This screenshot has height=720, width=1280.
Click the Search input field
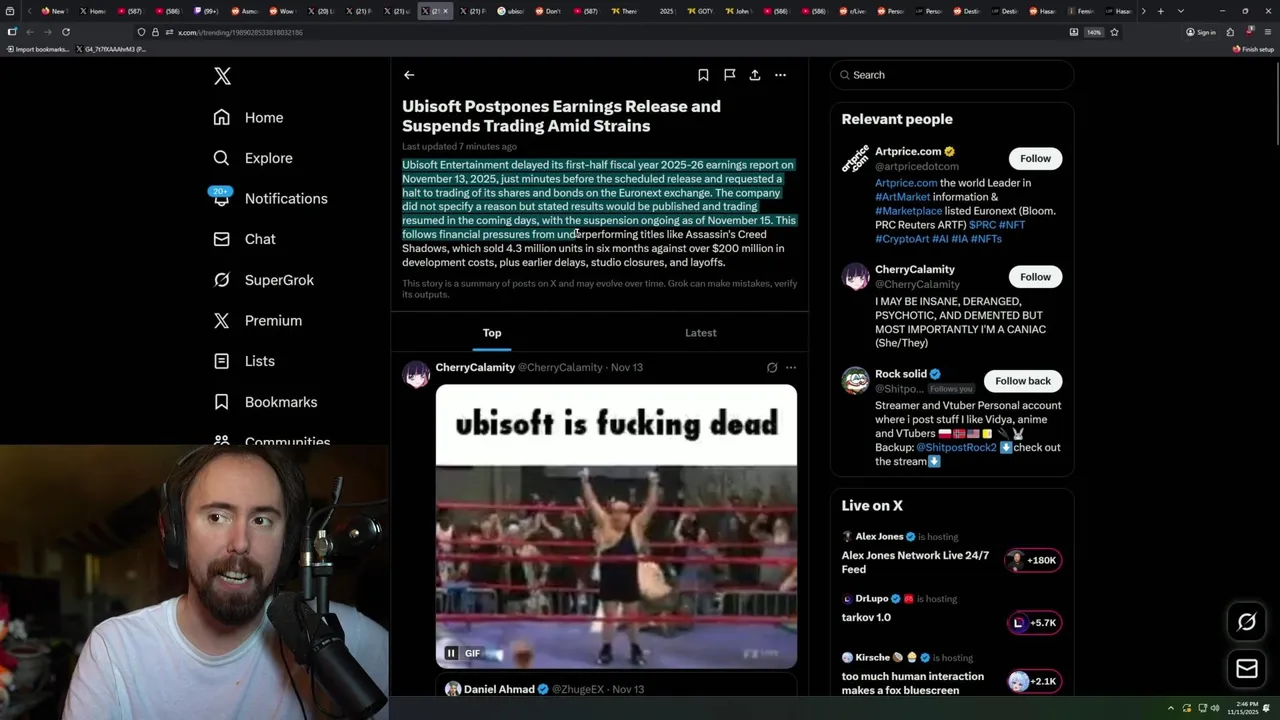pyautogui.click(x=952, y=75)
